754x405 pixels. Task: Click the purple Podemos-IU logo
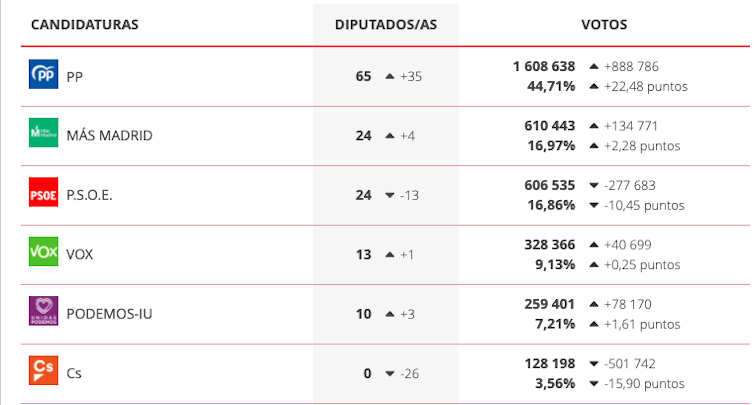pyautogui.click(x=44, y=312)
